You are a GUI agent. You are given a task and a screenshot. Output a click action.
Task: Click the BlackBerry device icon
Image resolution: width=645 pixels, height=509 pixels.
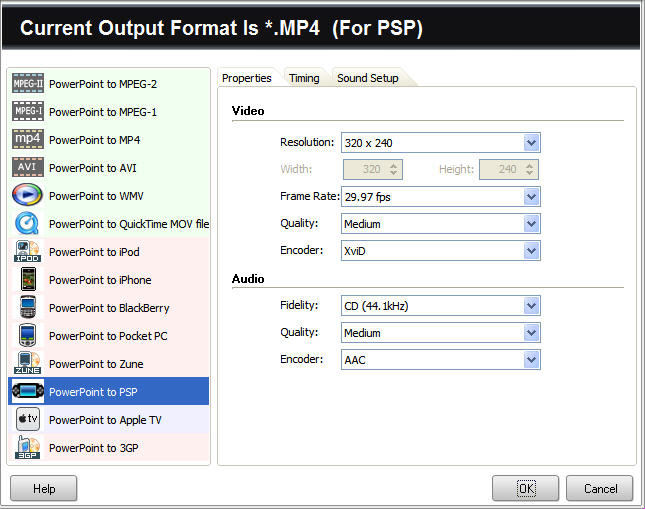[x=28, y=307]
